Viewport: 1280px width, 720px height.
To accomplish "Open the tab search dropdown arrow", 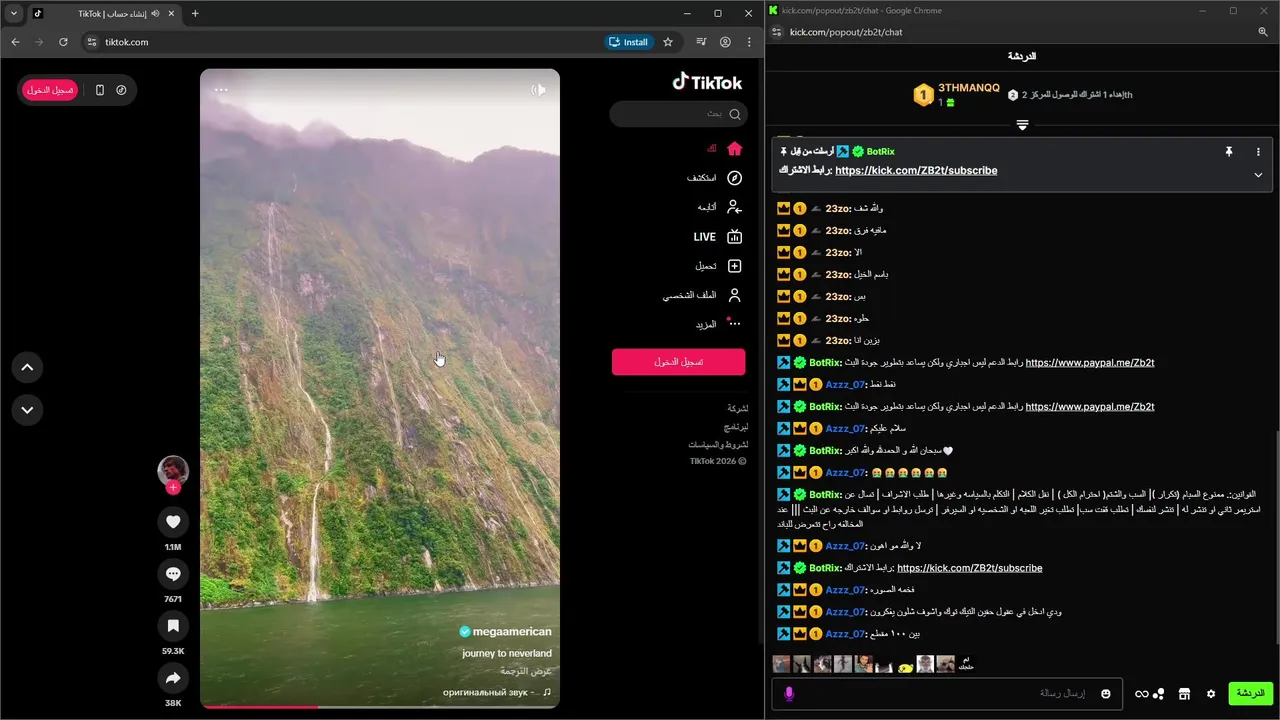I will pyautogui.click(x=14, y=14).
